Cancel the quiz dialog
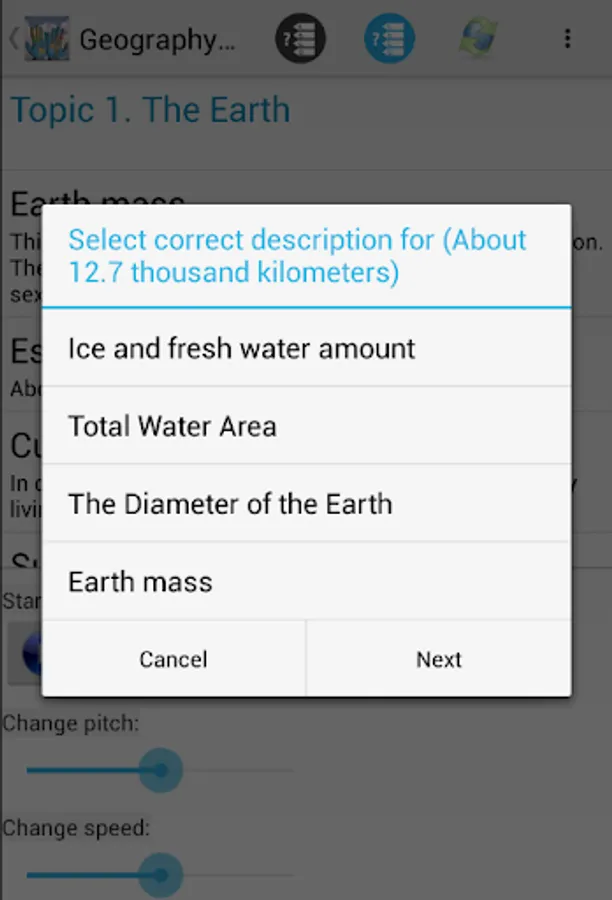 coord(174,659)
